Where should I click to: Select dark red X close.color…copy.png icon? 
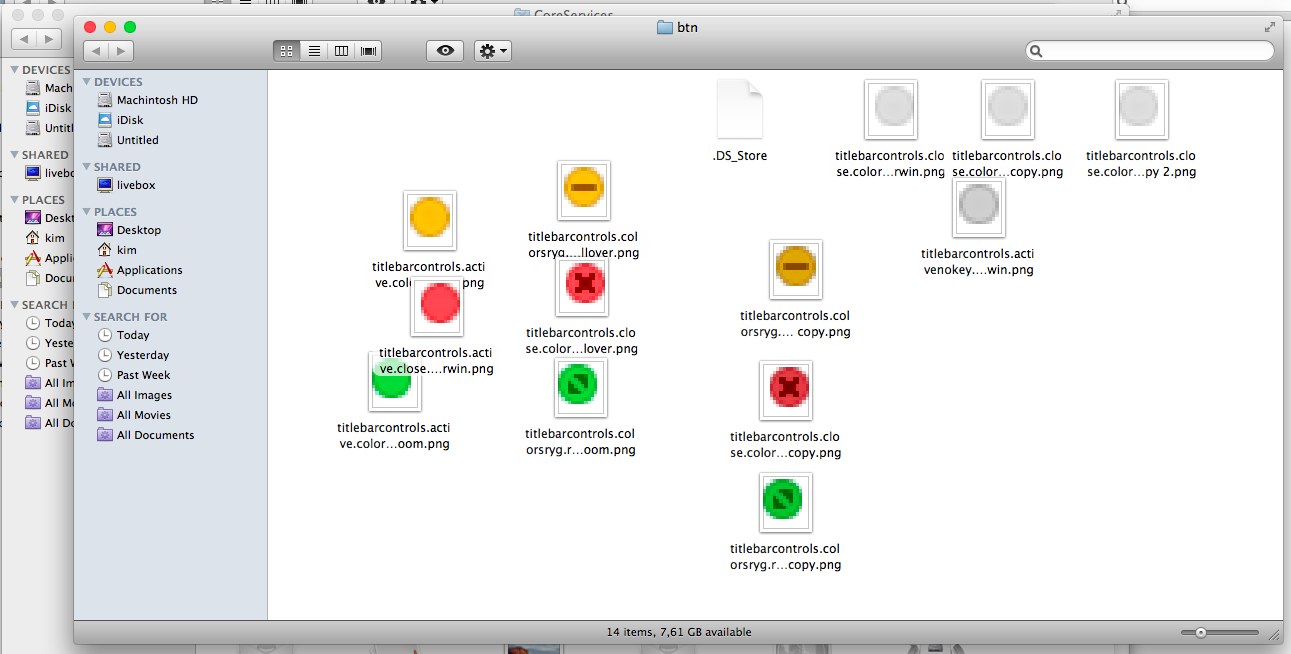tap(786, 391)
